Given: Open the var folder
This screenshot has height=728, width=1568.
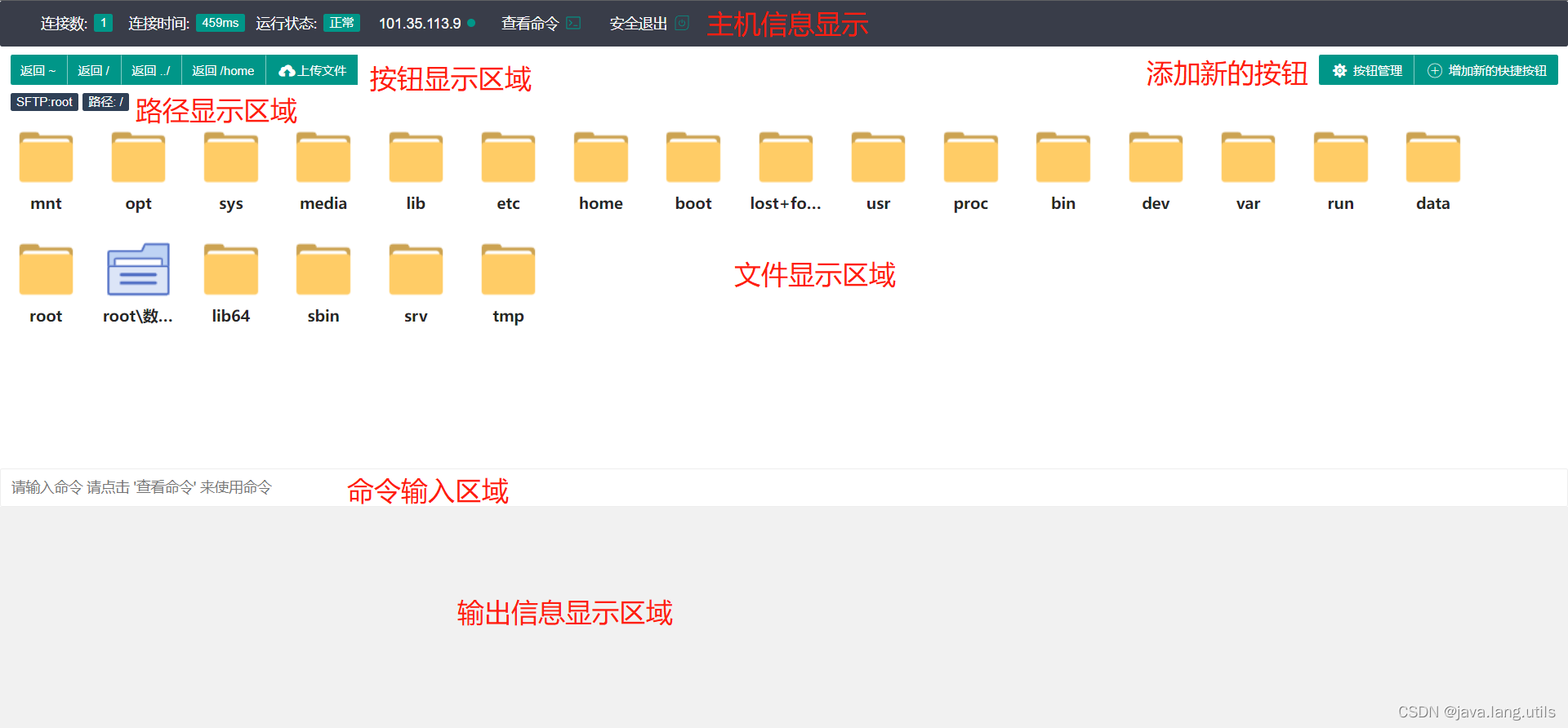Looking at the screenshot, I should [x=1248, y=157].
